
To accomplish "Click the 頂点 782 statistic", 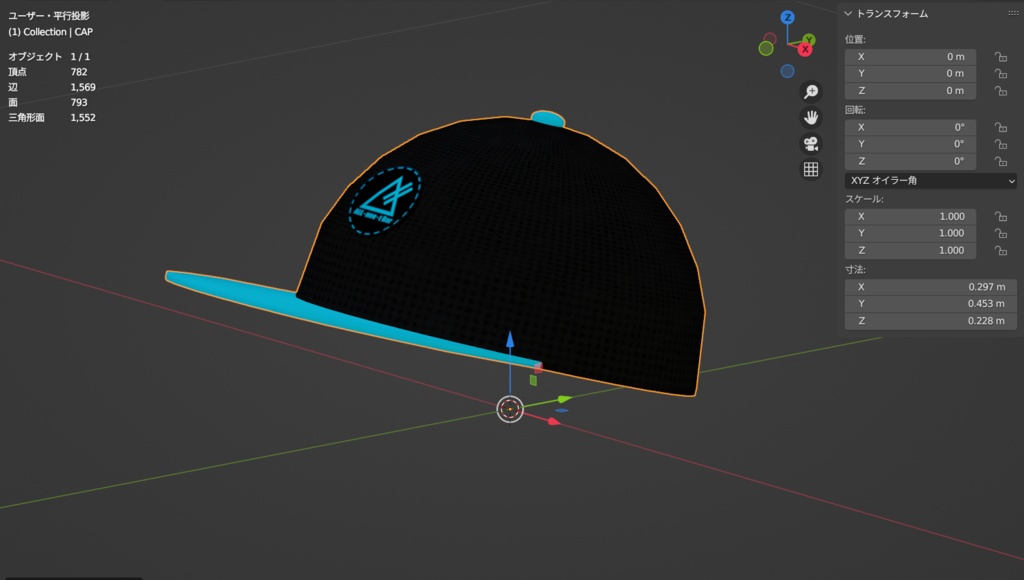I will [47, 72].
